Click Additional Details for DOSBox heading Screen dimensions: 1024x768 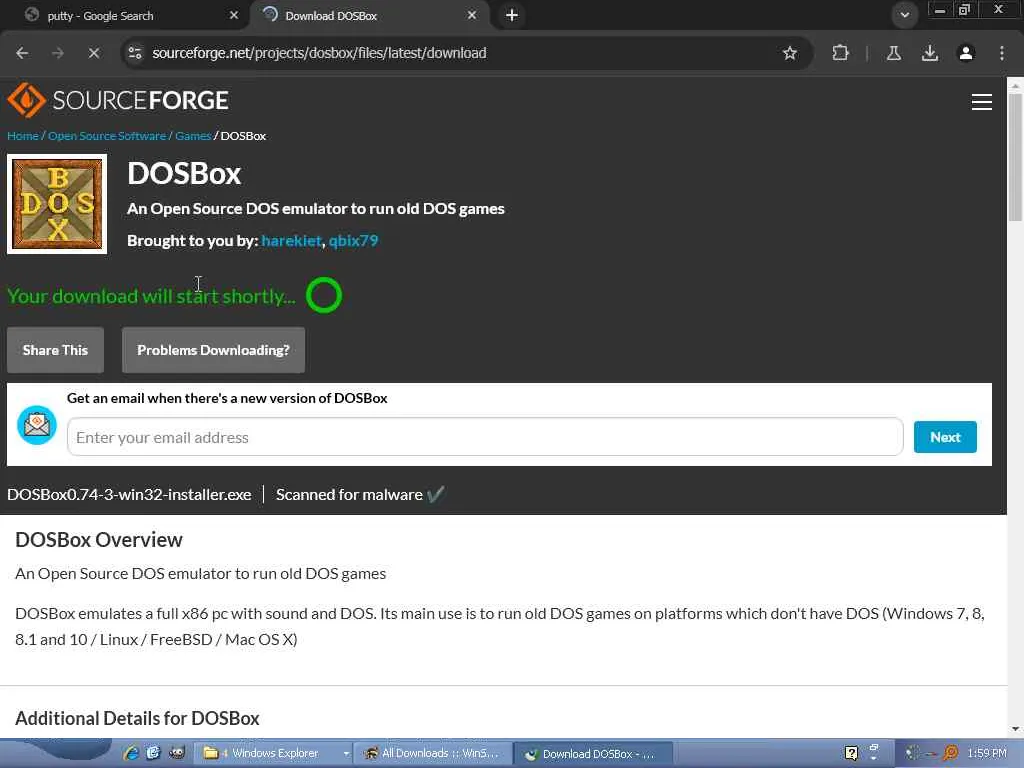(x=137, y=718)
